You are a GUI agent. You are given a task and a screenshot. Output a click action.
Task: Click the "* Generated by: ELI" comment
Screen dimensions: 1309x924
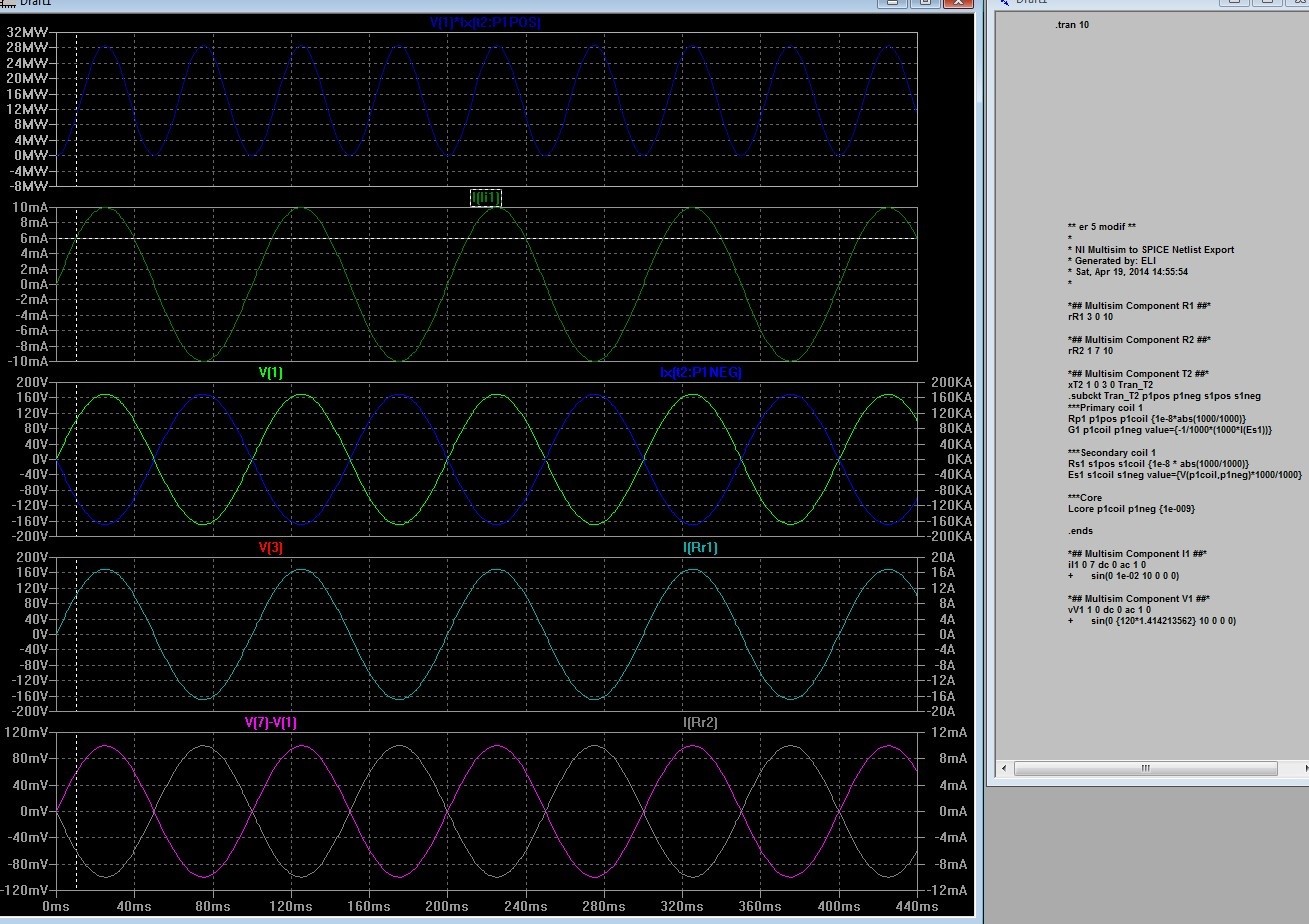1111,261
